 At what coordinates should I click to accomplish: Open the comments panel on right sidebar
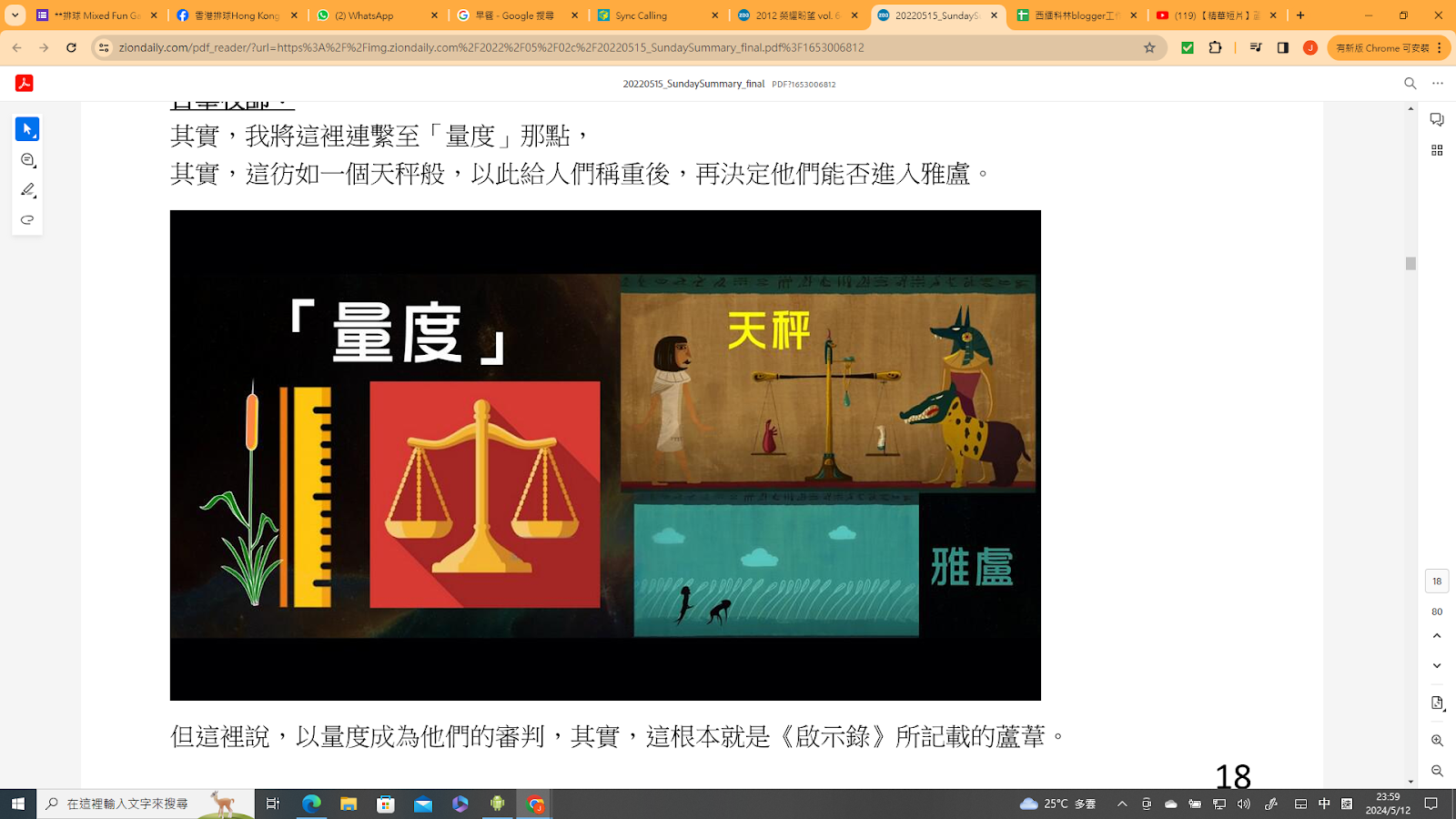coord(1437,119)
